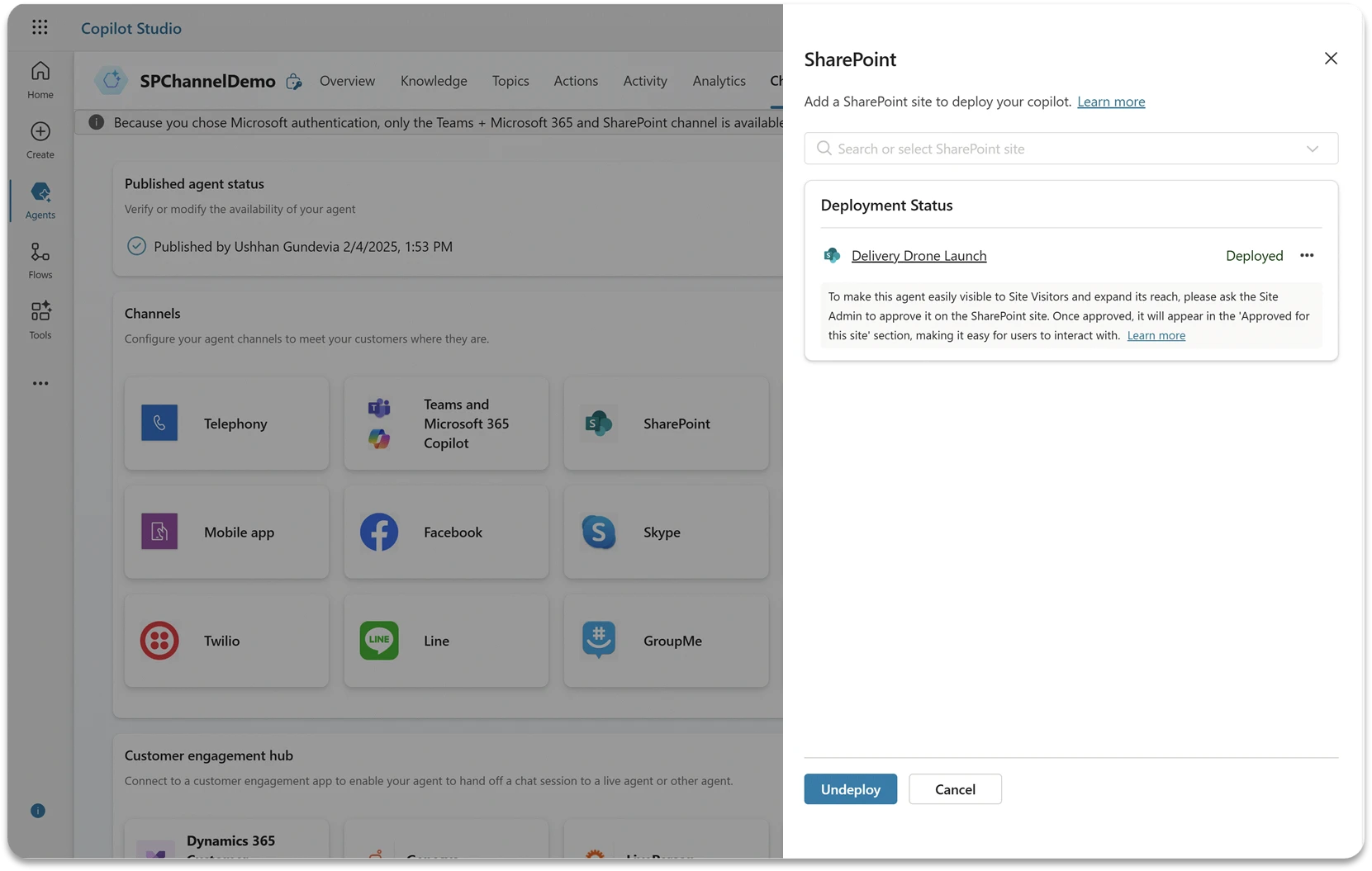Switch to the Agents section
This screenshot has height=871, width=1372.
[x=39, y=200]
